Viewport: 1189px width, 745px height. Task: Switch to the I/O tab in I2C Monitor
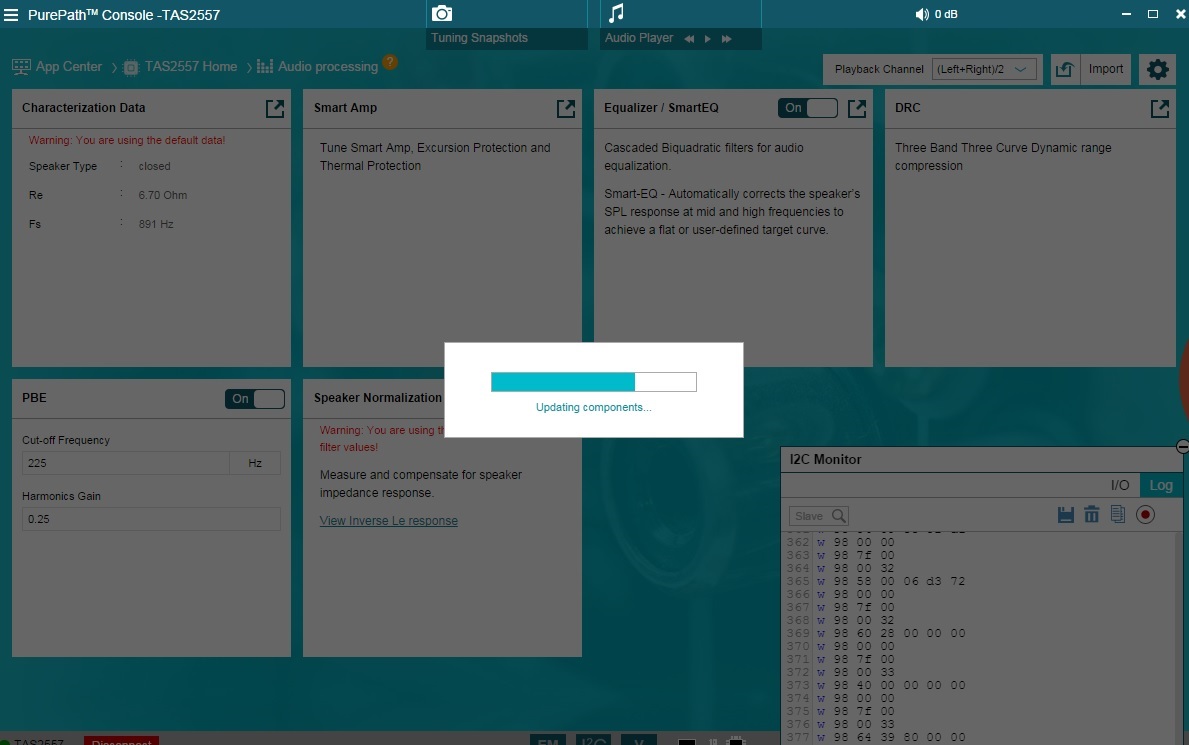(1119, 486)
